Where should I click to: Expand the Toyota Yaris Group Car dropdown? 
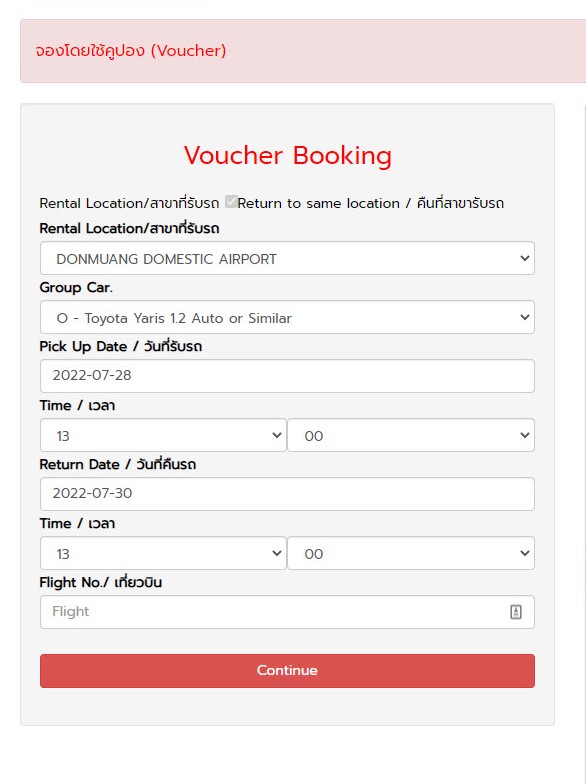[287, 318]
